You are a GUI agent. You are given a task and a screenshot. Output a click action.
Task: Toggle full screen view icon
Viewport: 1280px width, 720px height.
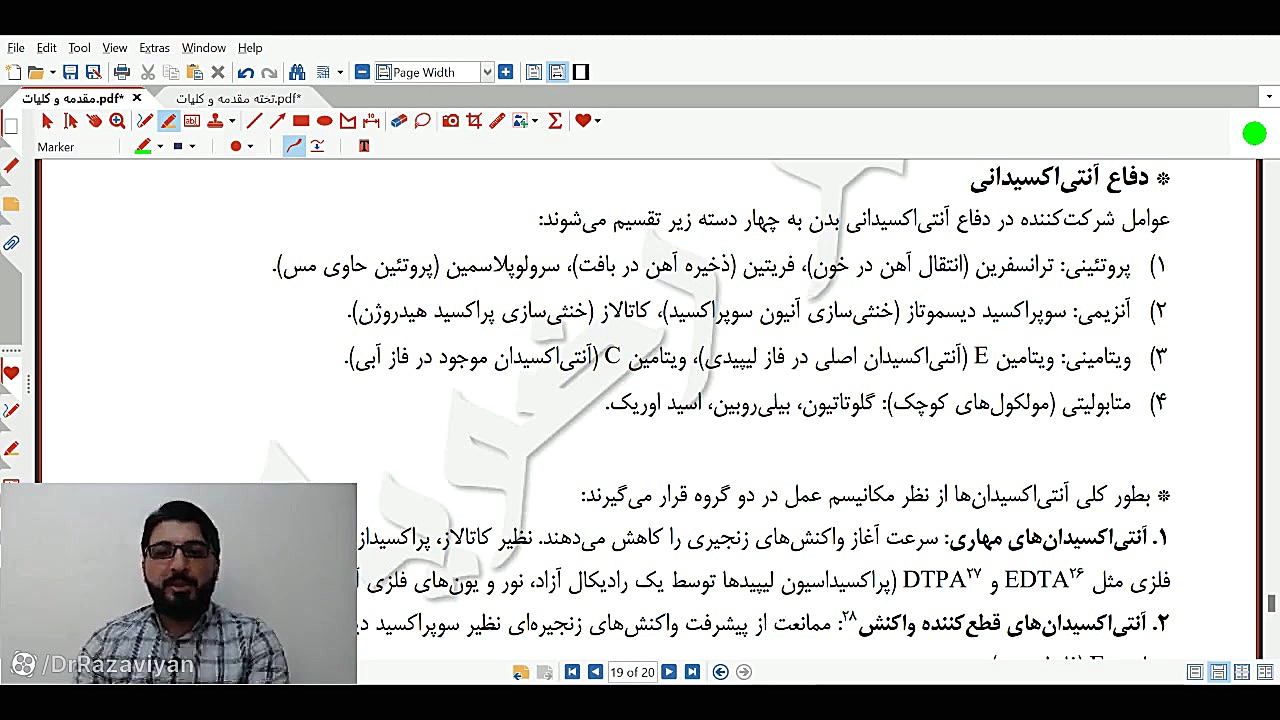tap(581, 72)
